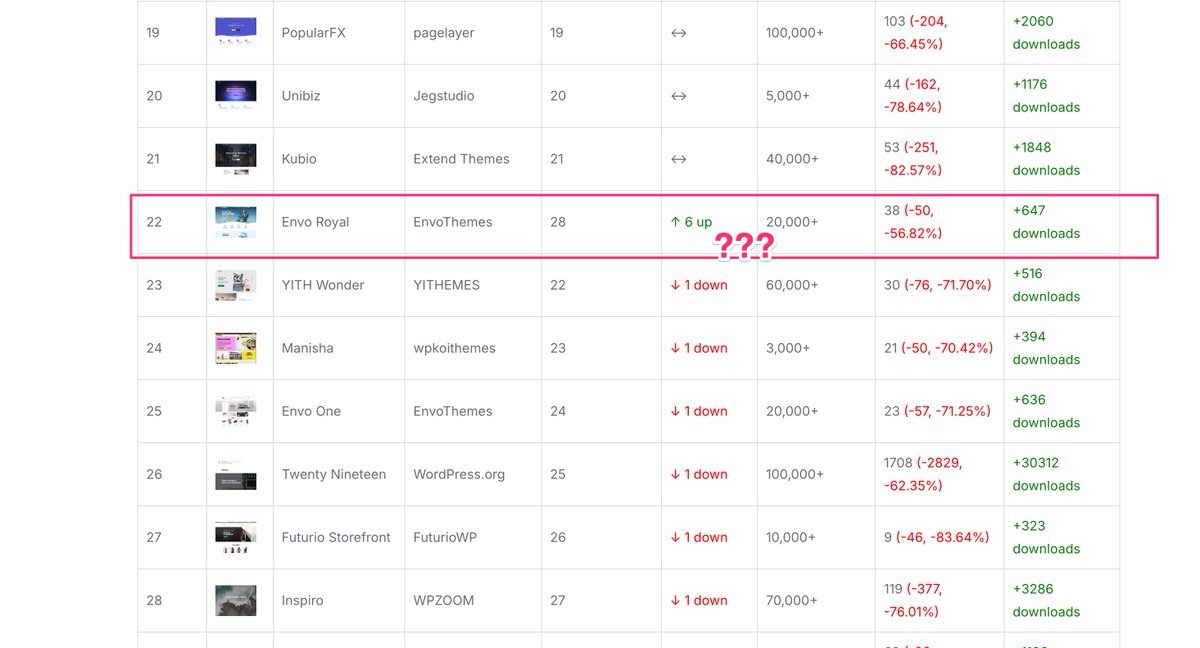
Task: Click '+3286 downloads' for Inspiro
Action: click(1046, 600)
